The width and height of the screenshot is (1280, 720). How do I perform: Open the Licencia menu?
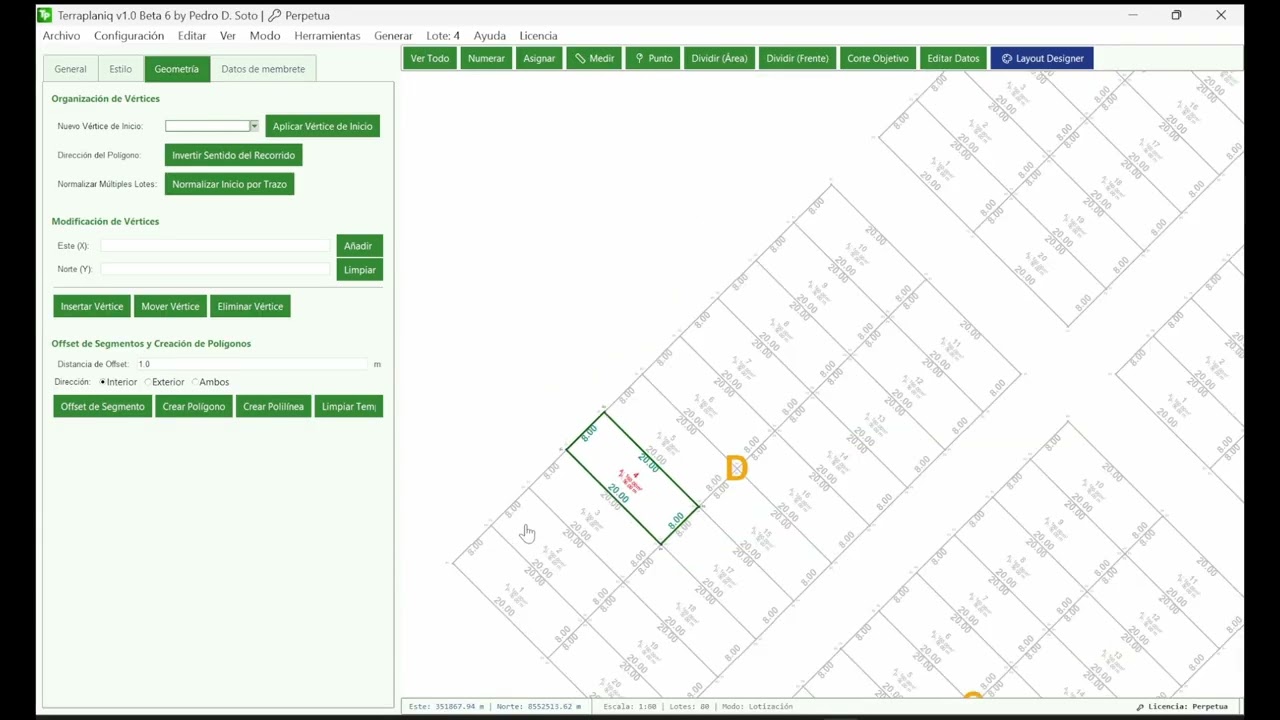pos(538,35)
